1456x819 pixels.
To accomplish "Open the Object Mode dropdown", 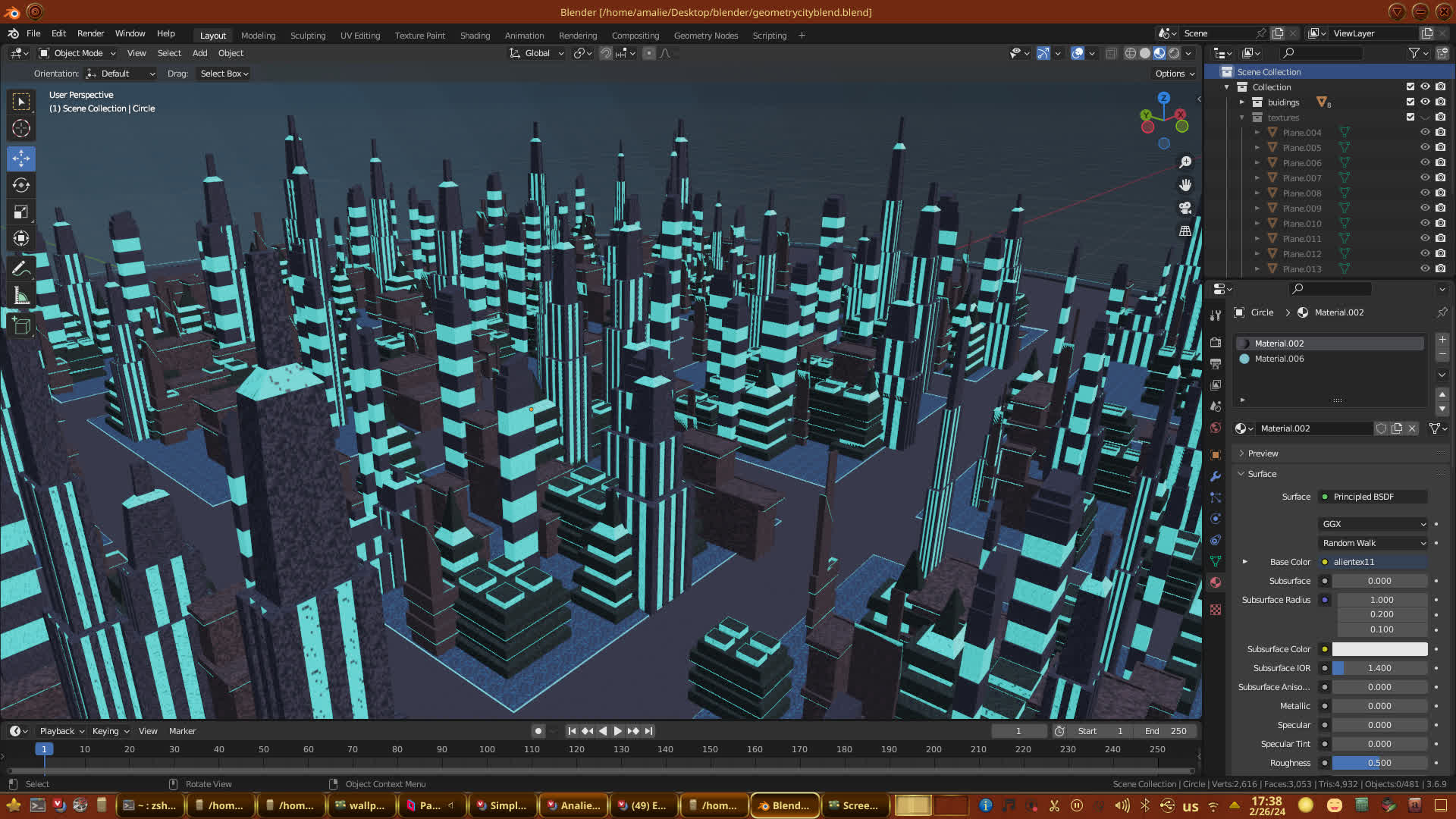I will [x=77, y=53].
